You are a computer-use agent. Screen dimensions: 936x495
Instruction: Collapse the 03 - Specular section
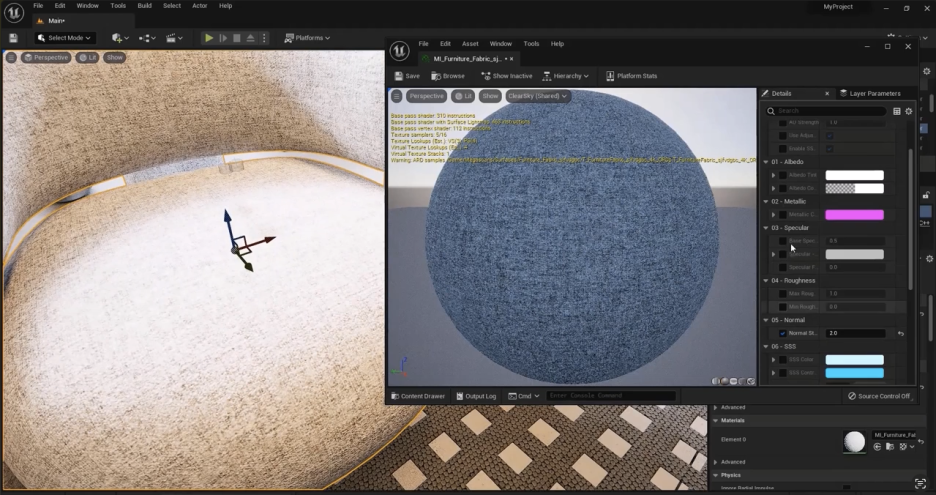(766, 228)
